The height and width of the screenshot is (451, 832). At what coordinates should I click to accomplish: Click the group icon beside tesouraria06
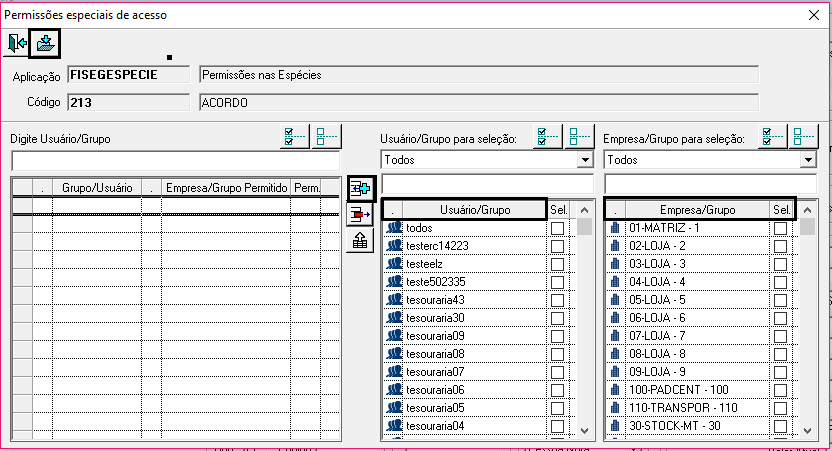coord(394,390)
